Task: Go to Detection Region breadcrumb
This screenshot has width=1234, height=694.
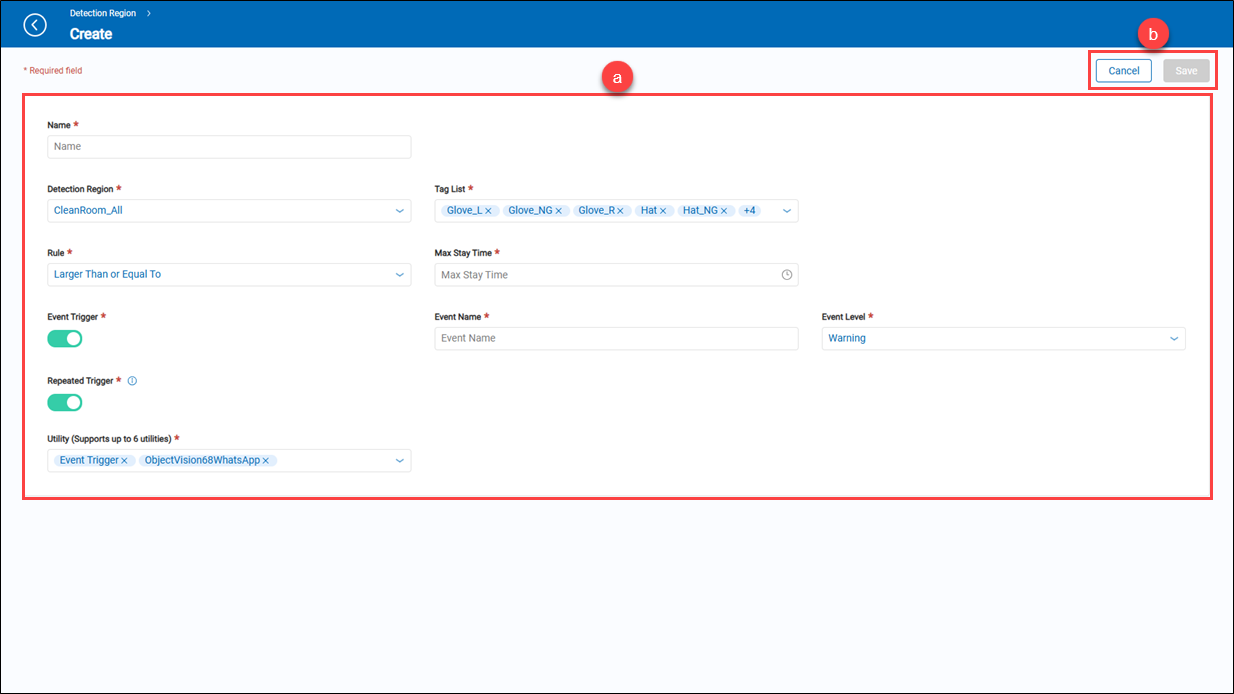Action: [x=103, y=14]
